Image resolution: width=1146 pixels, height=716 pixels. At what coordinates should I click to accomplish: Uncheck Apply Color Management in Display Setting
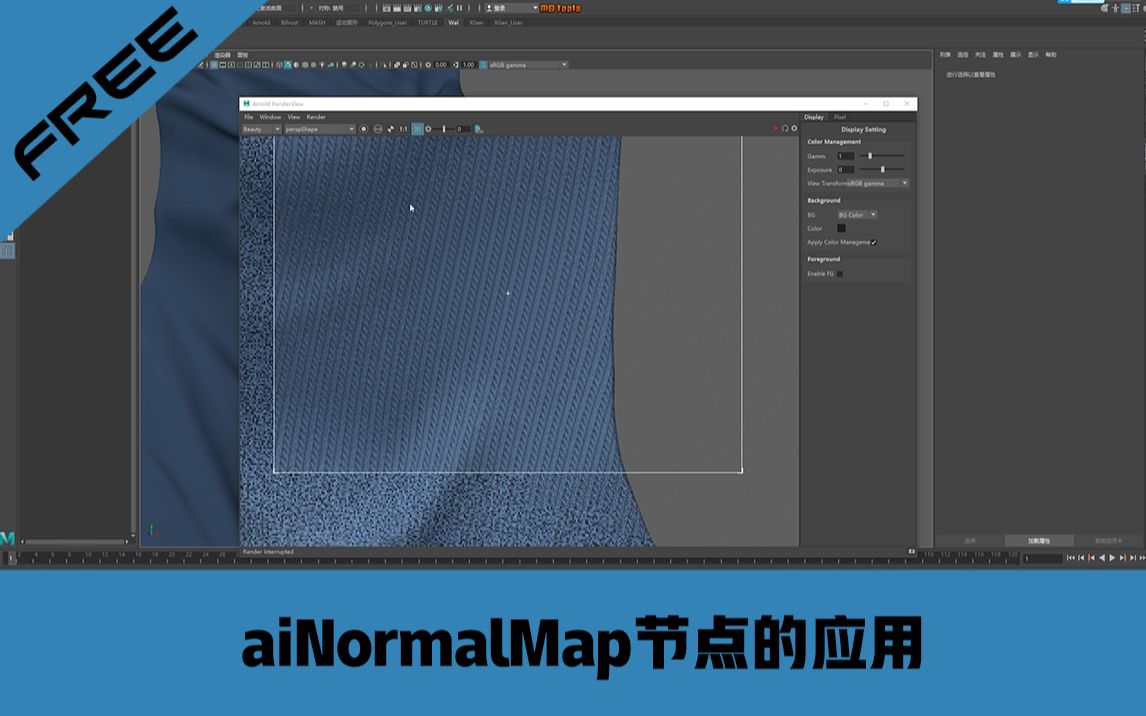(x=873, y=242)
